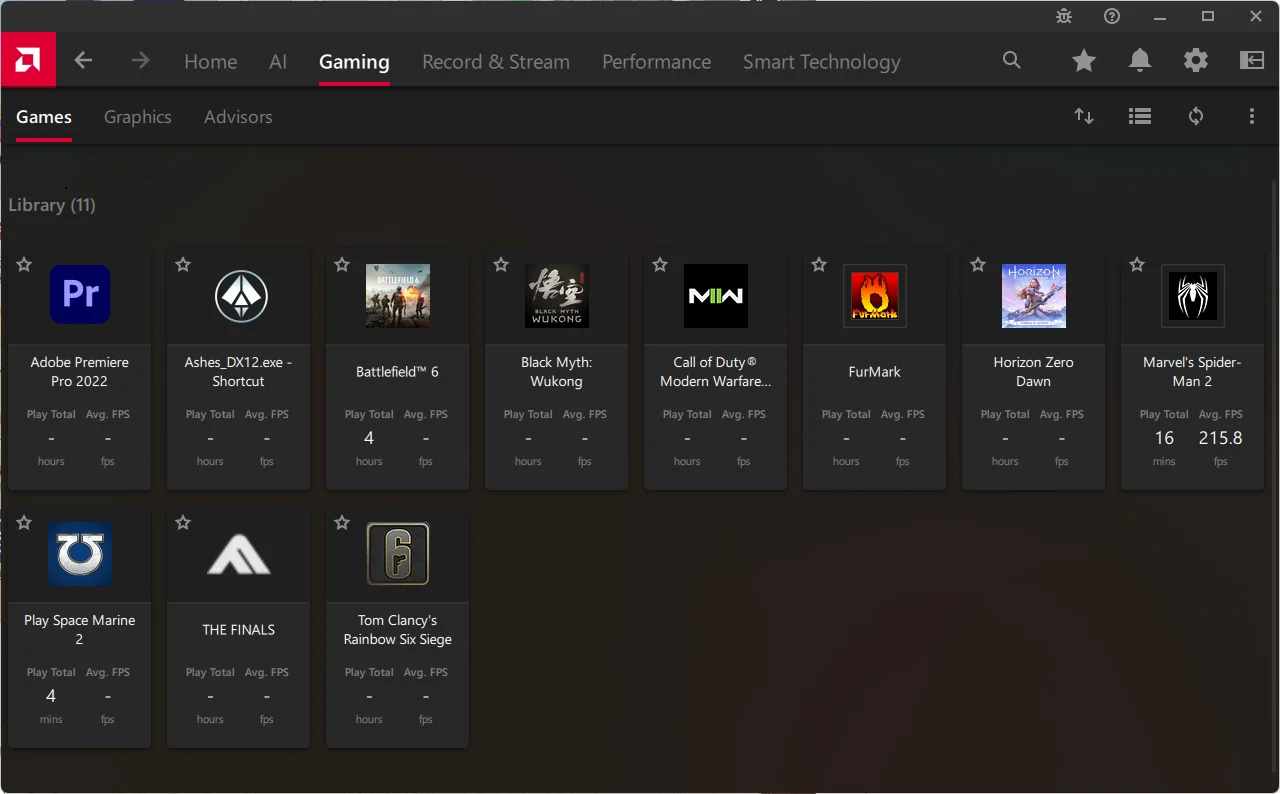Viewport: 1280px width, 794px height.
Task: Switch to list view layout
Action: tap(1140, 117)
